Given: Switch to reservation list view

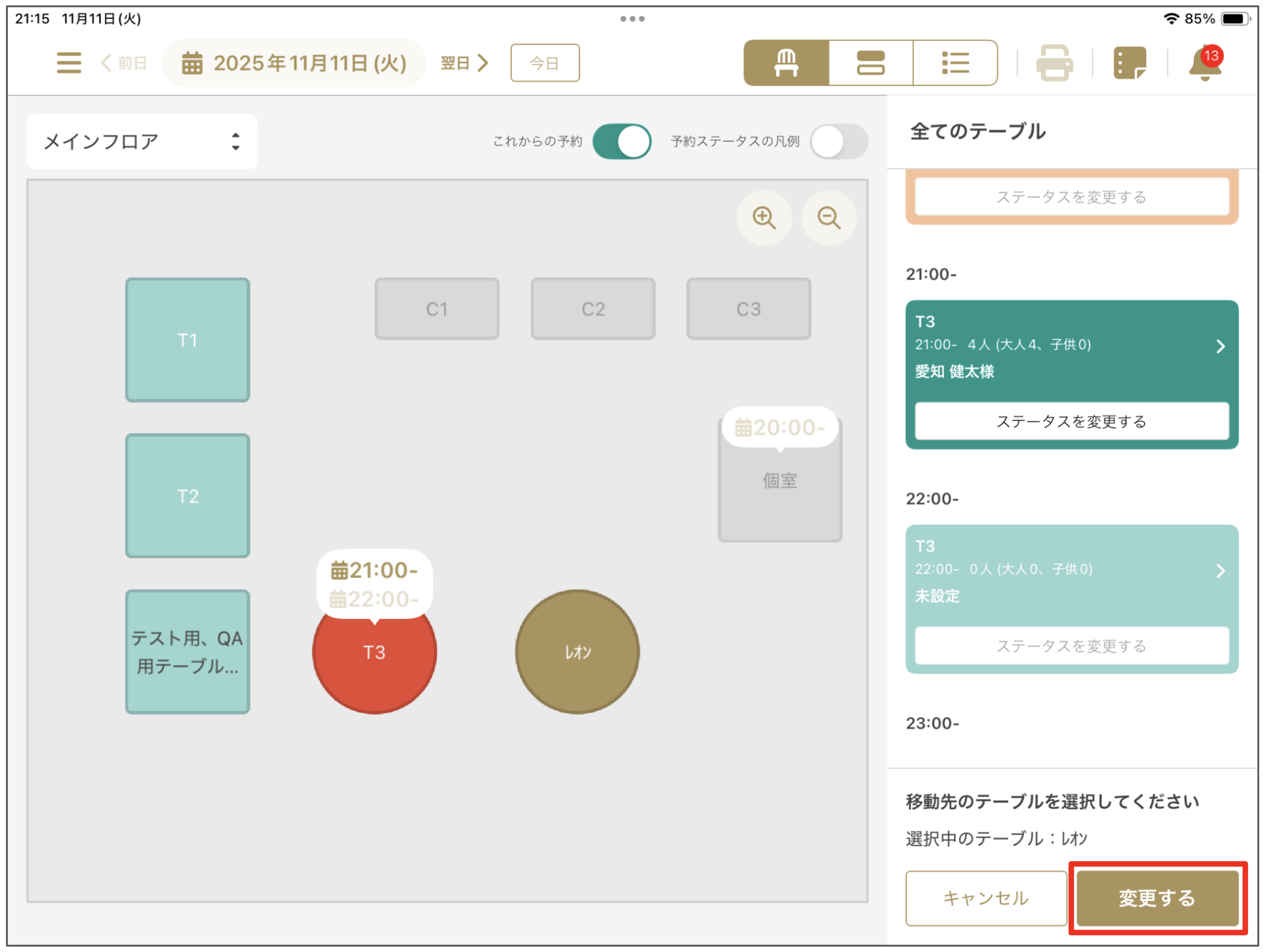Looking at the screenshot, I should (x=955, y=63).
